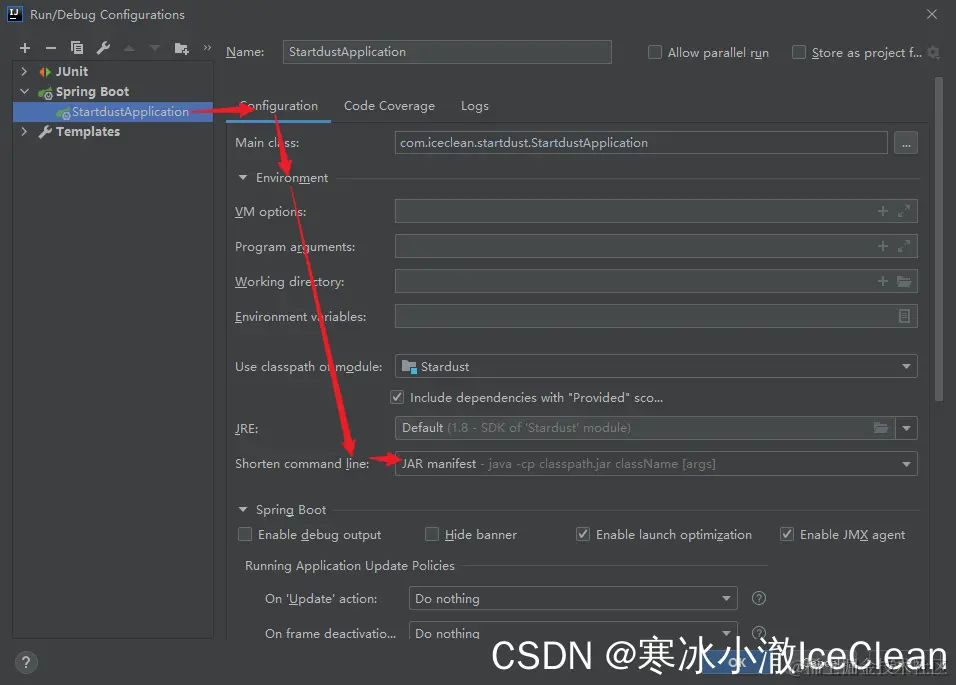Browse folder for JRE path
The height and width of the screenshot is (685, 956).
tap(881, 428)
